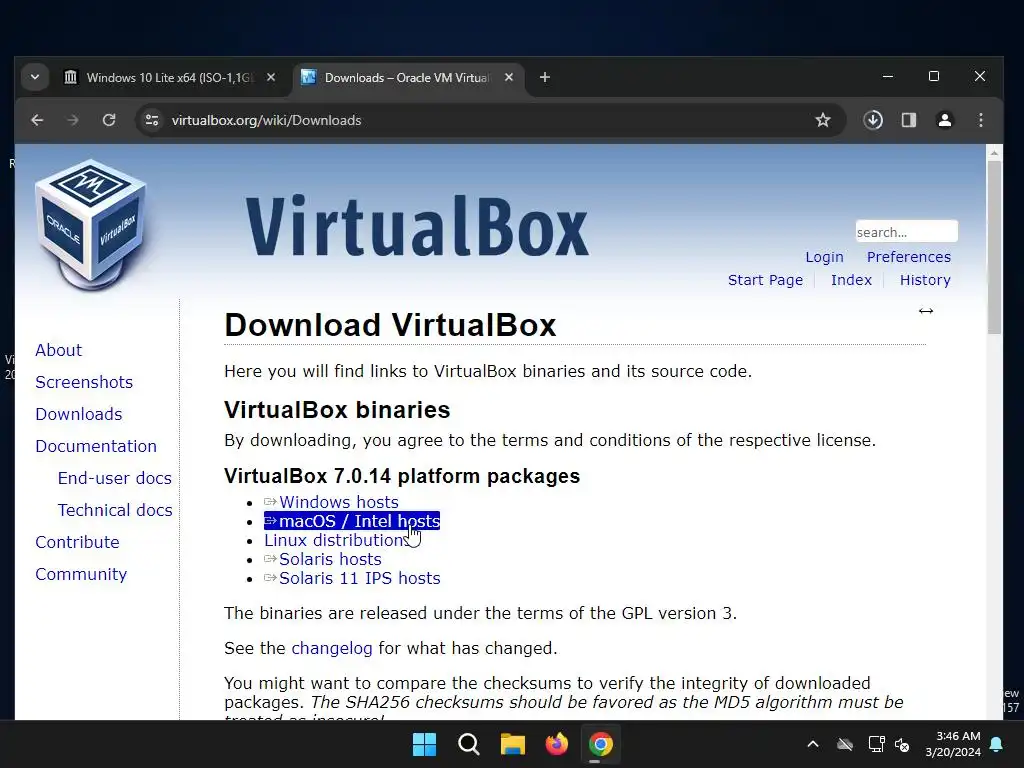Show hidden system tray icons

(x=813, y=744)
